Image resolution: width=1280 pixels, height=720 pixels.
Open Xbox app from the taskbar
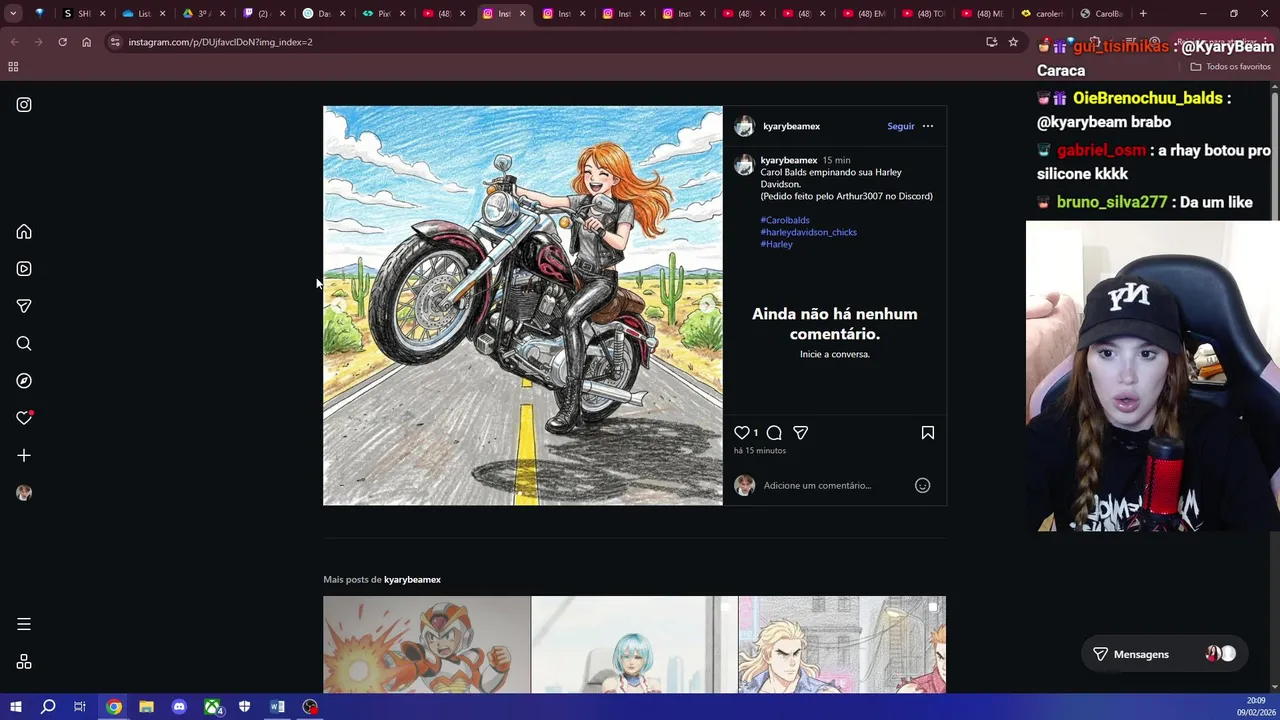[x=212, y=707]
